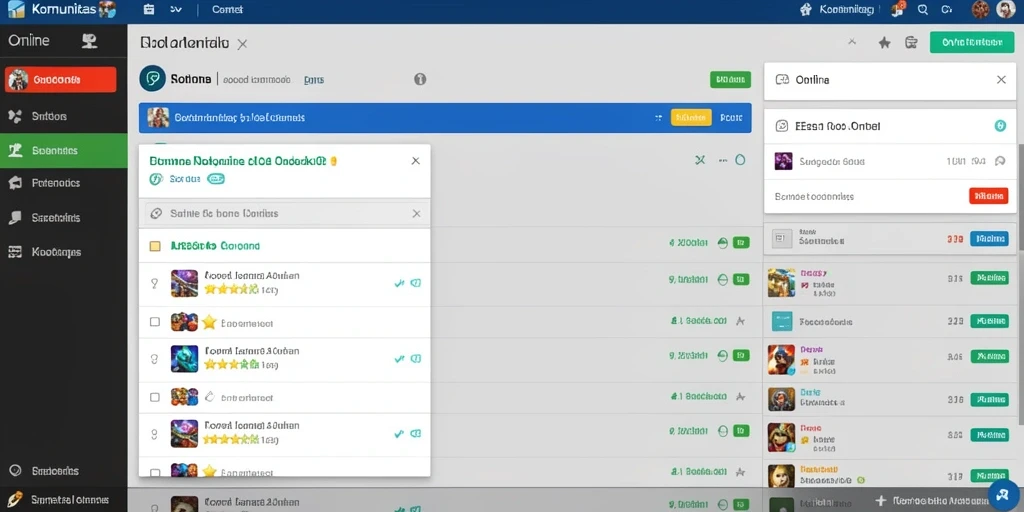Click the search field inside the popup panel
The height and width of the screenshot is (512, 1024).
click(x=284, y=214)
